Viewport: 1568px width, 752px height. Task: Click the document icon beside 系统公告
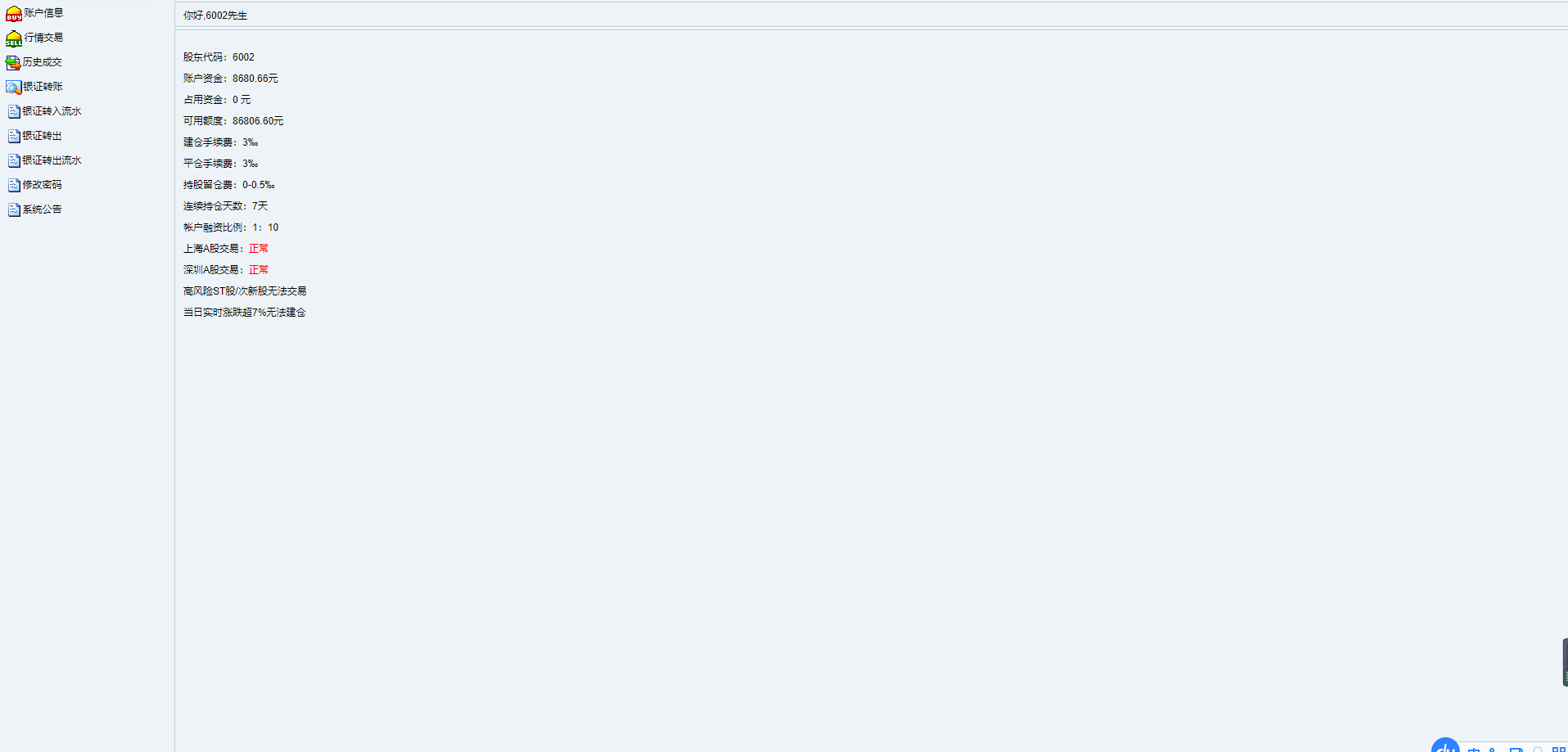point(14,209)
